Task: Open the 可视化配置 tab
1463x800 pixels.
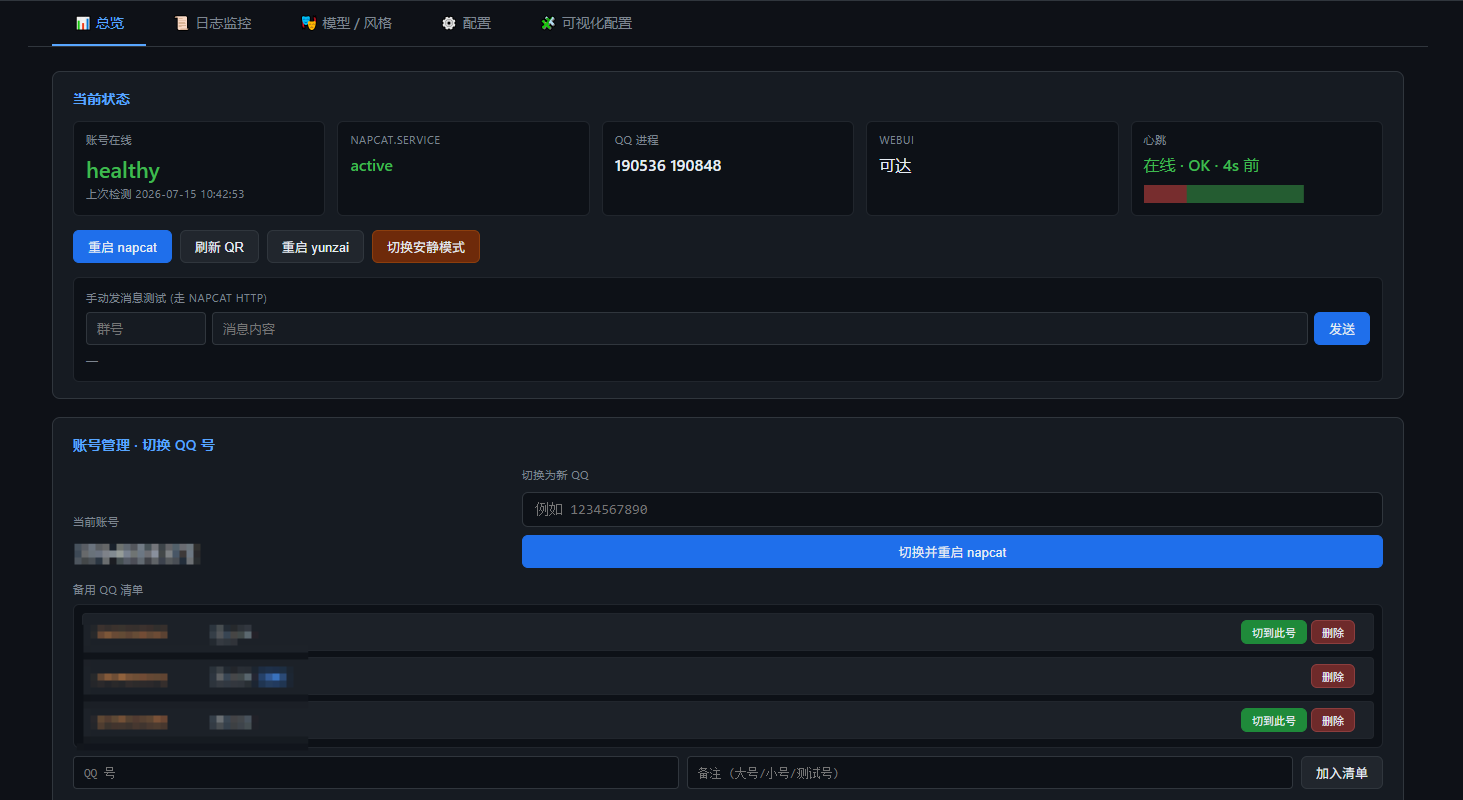Action: 587,23
